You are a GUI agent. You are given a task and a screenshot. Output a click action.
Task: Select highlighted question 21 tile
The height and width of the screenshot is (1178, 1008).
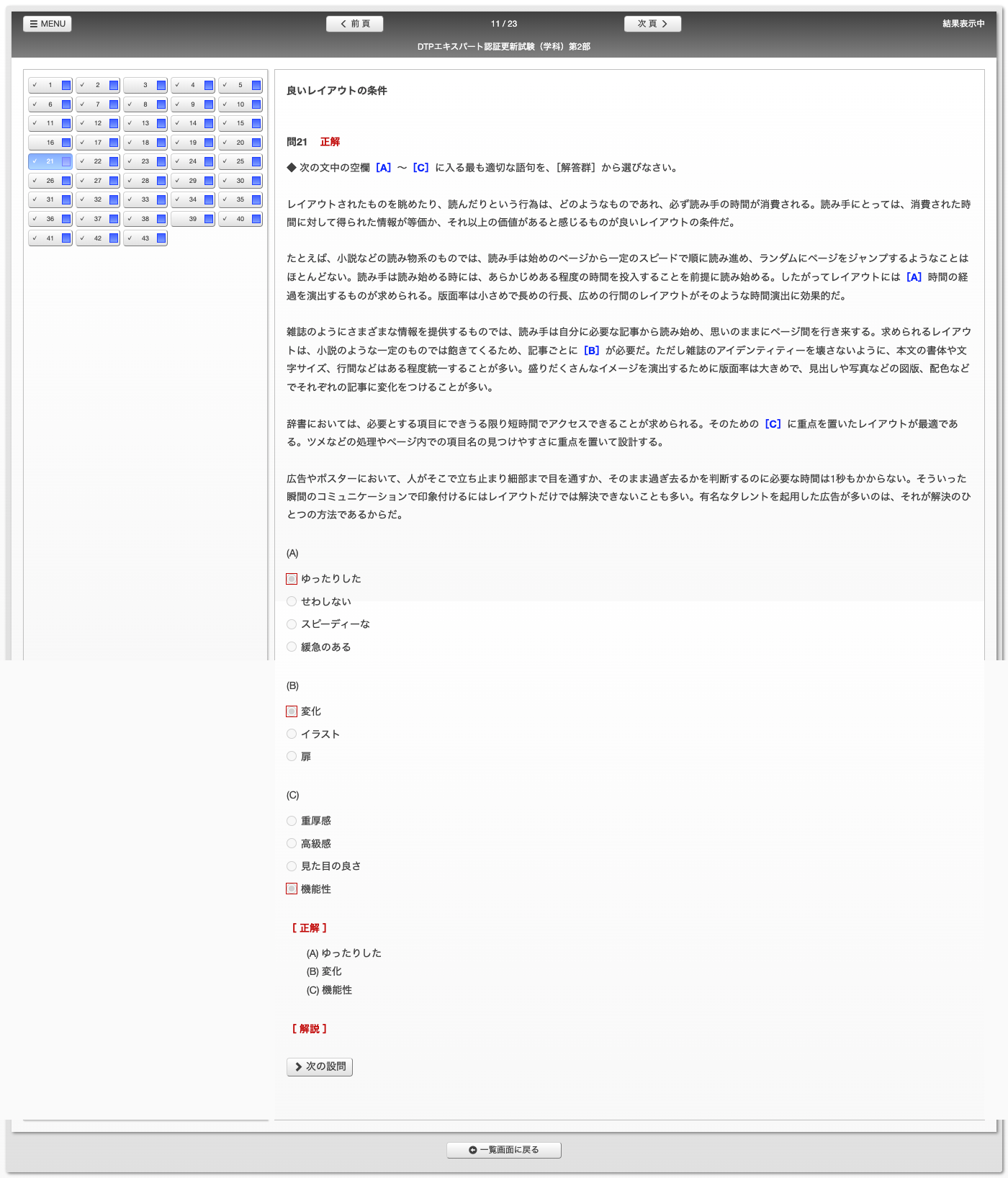point(50,161)
